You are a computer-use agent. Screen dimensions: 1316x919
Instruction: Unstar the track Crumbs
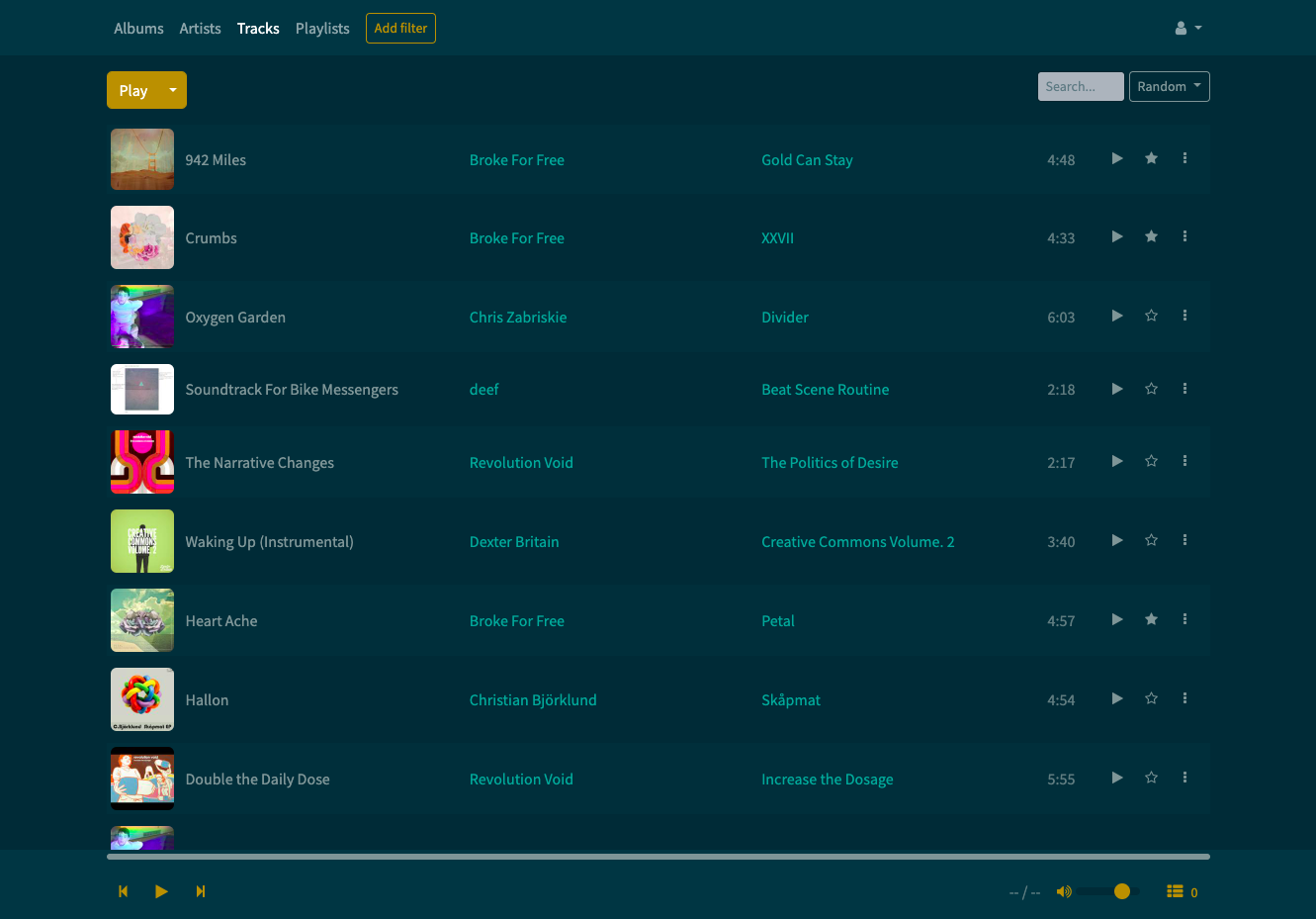tap(1151, 236)
